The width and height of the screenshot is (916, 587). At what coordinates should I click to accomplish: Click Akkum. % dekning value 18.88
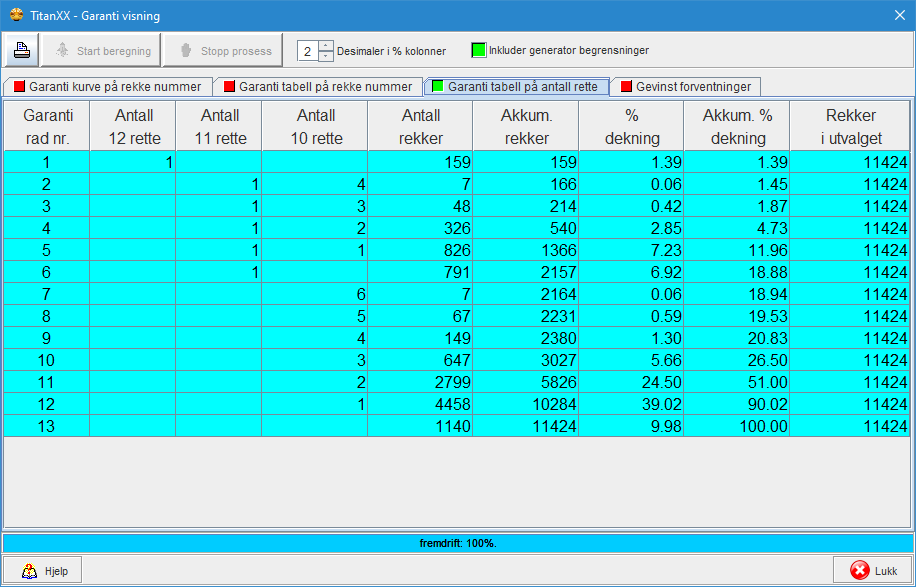[737, 272]
